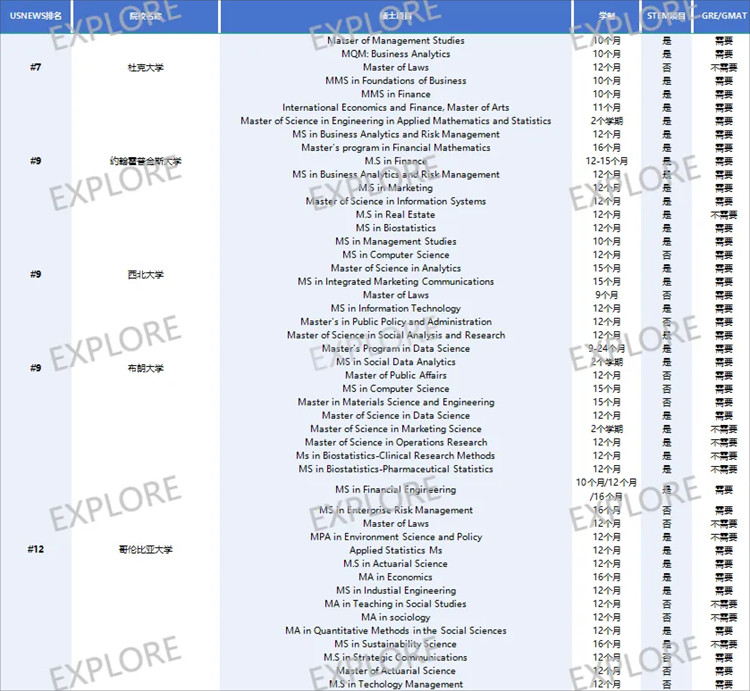Click the 西北大学 school name cell

pyautogui.click(x=145, y=274)
